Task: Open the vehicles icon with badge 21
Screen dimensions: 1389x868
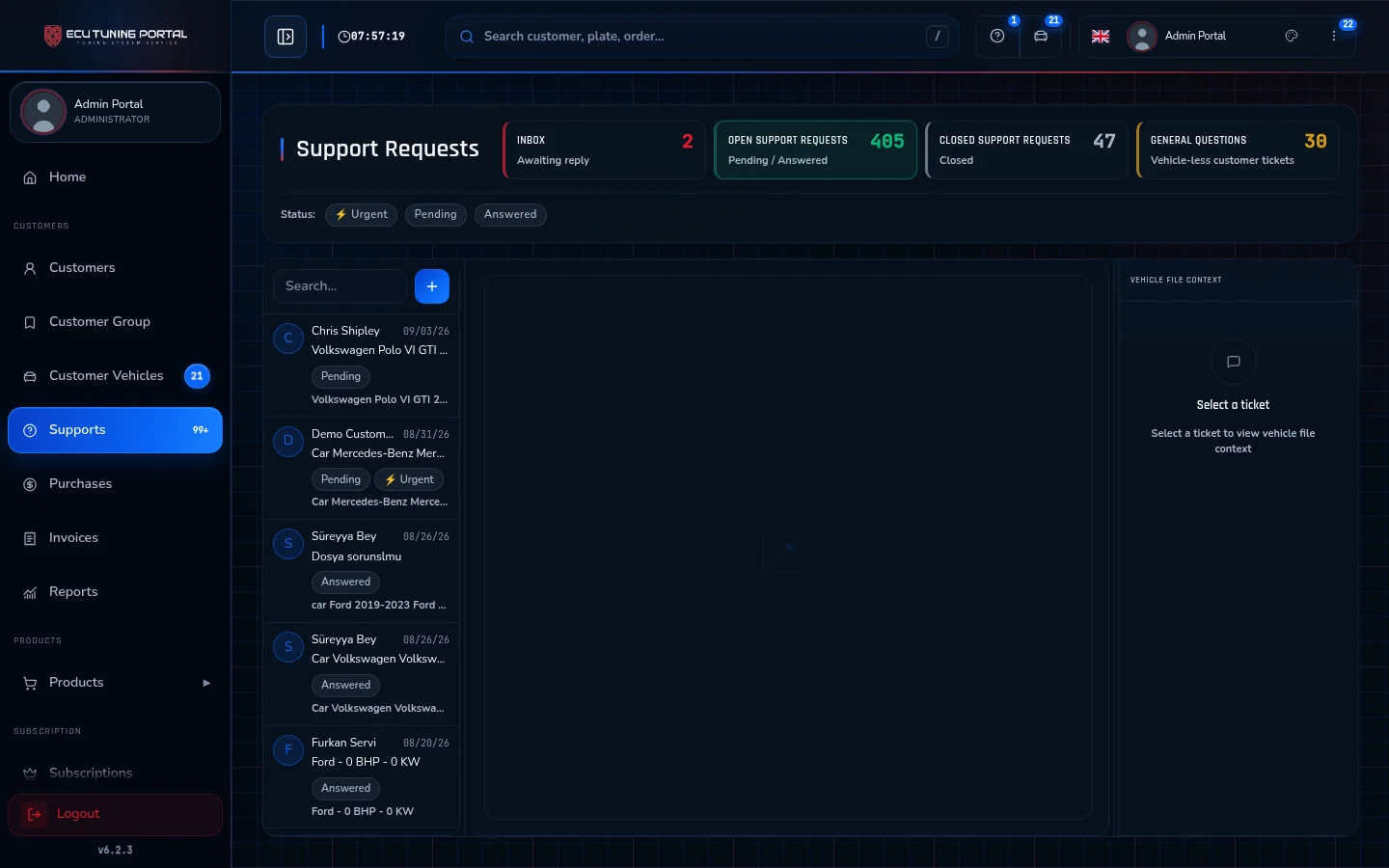Action: click(x=1041, y=37)
